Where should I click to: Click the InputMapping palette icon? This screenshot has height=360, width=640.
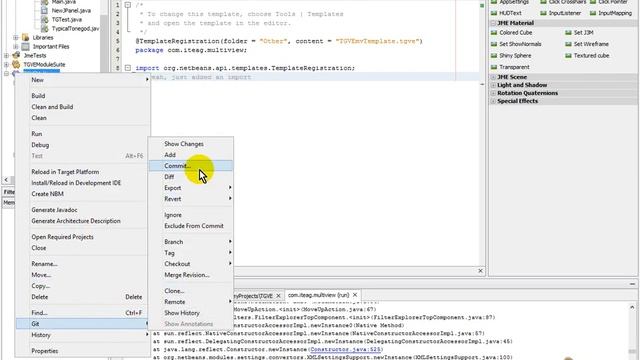(x=593, y=13)
